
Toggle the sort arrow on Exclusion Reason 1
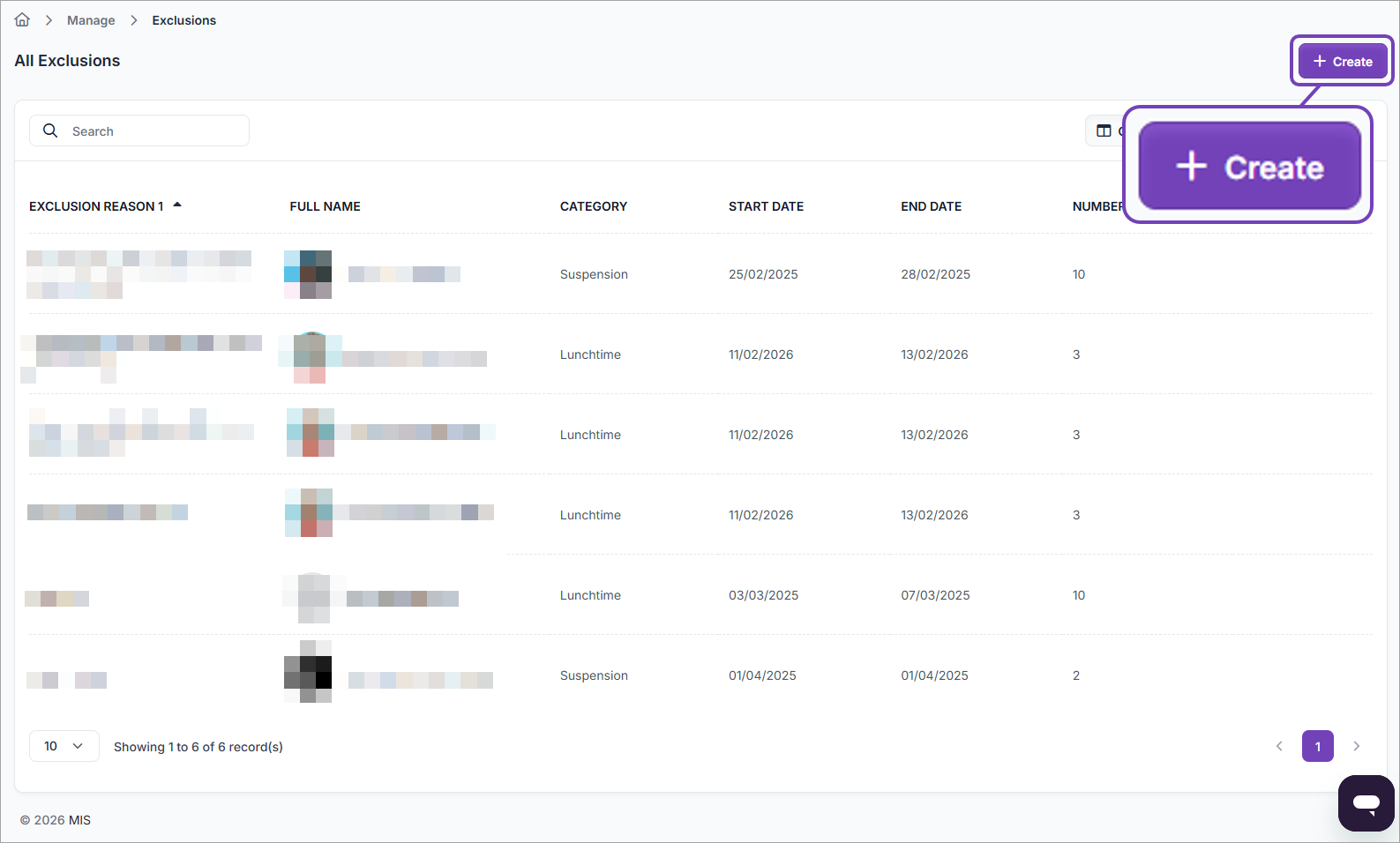[177, 205]
